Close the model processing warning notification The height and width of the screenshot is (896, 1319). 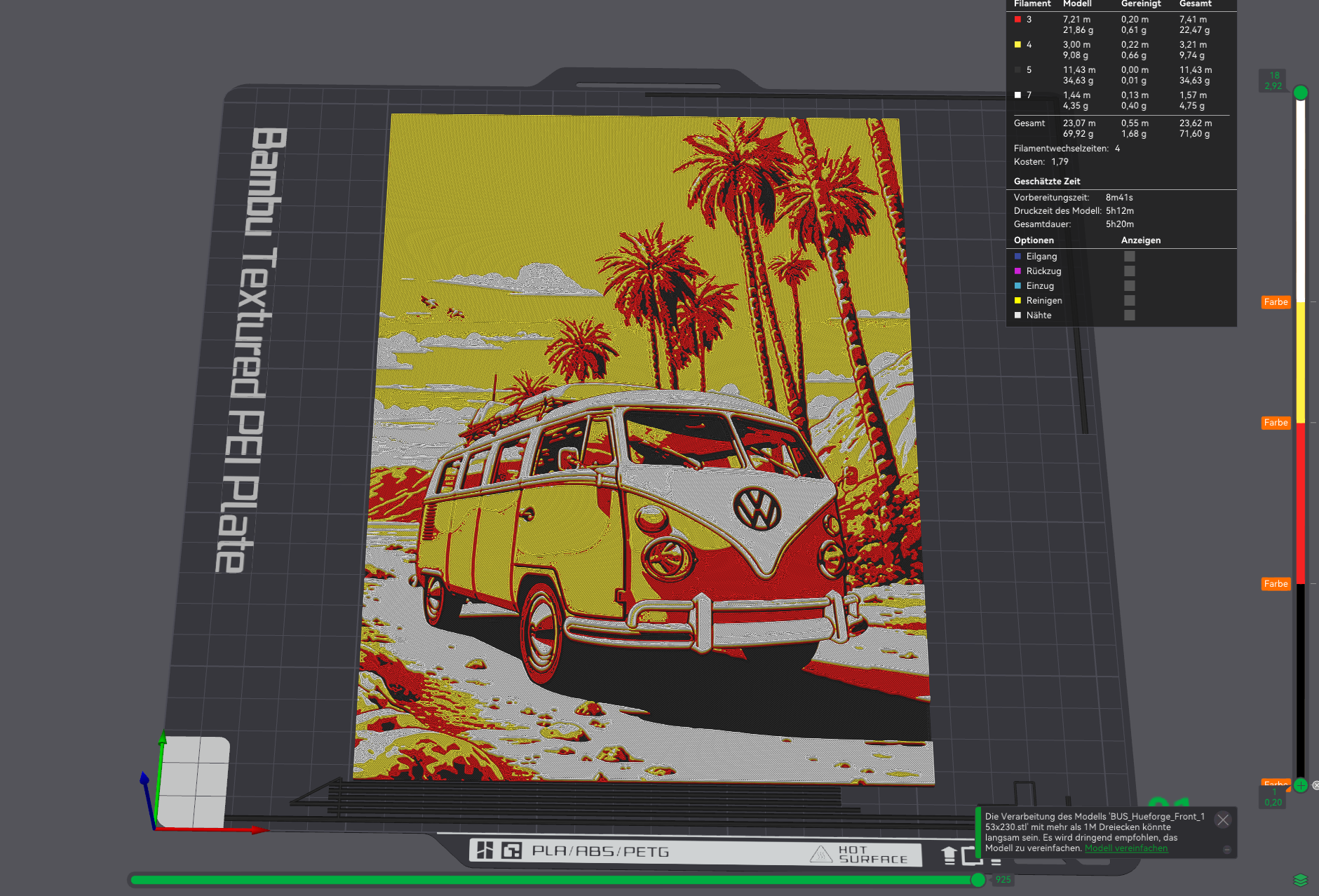1223,820
